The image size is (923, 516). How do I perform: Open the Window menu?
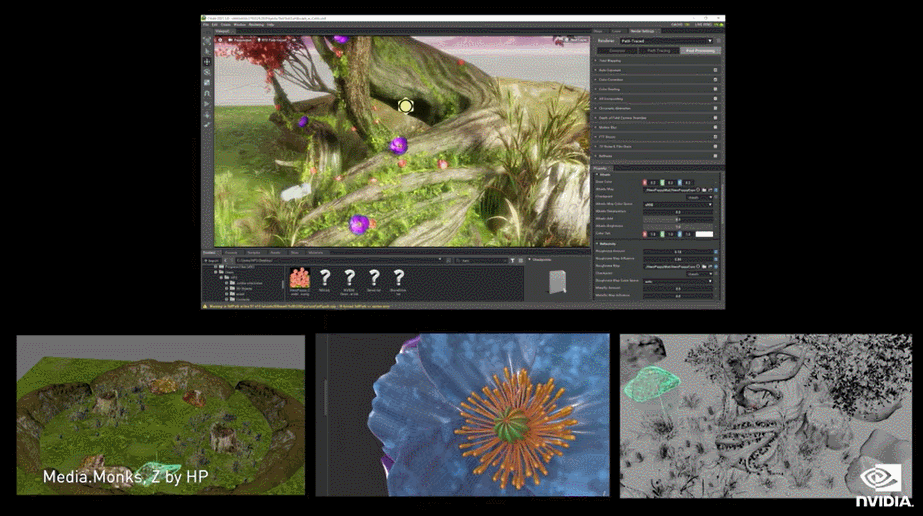[240, 25]
